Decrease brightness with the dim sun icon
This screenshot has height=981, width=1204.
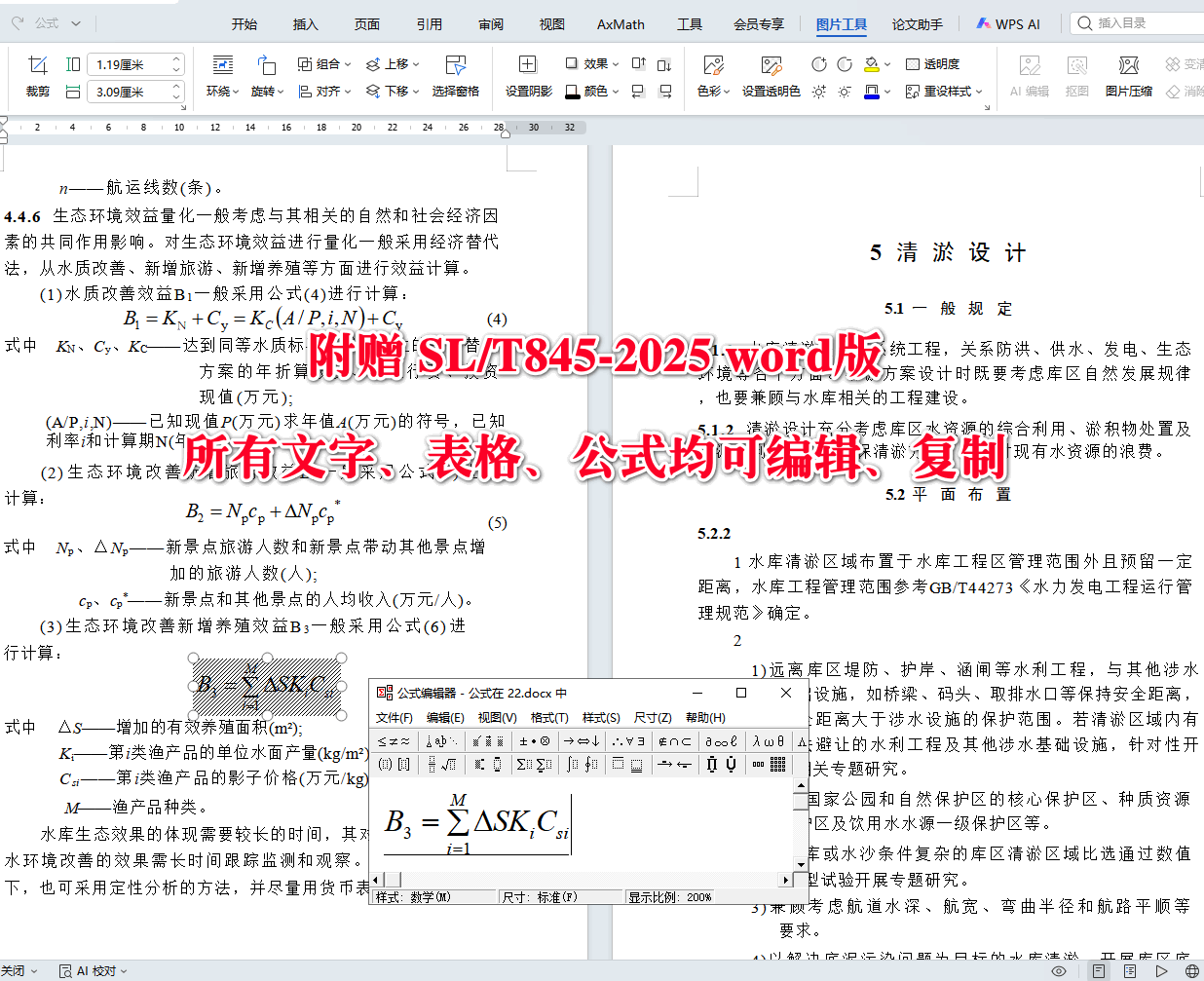(845, 92)
